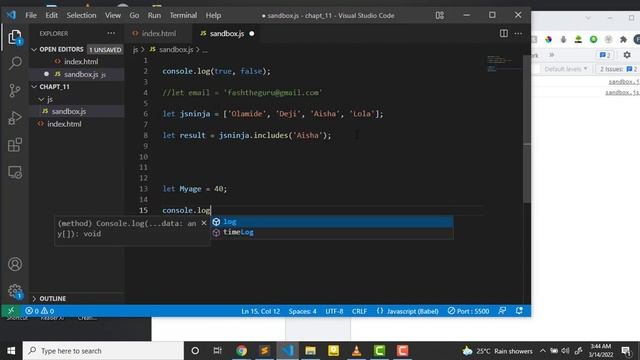Open the Run and Debug view
Screen dimensions: 640x360
(x=15, y=118)
